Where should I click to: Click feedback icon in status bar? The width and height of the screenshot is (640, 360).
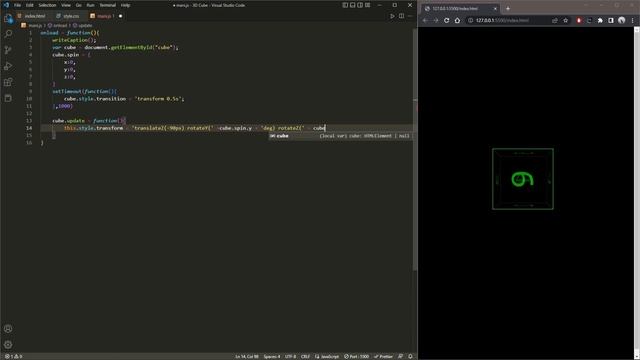click(400, 356)
